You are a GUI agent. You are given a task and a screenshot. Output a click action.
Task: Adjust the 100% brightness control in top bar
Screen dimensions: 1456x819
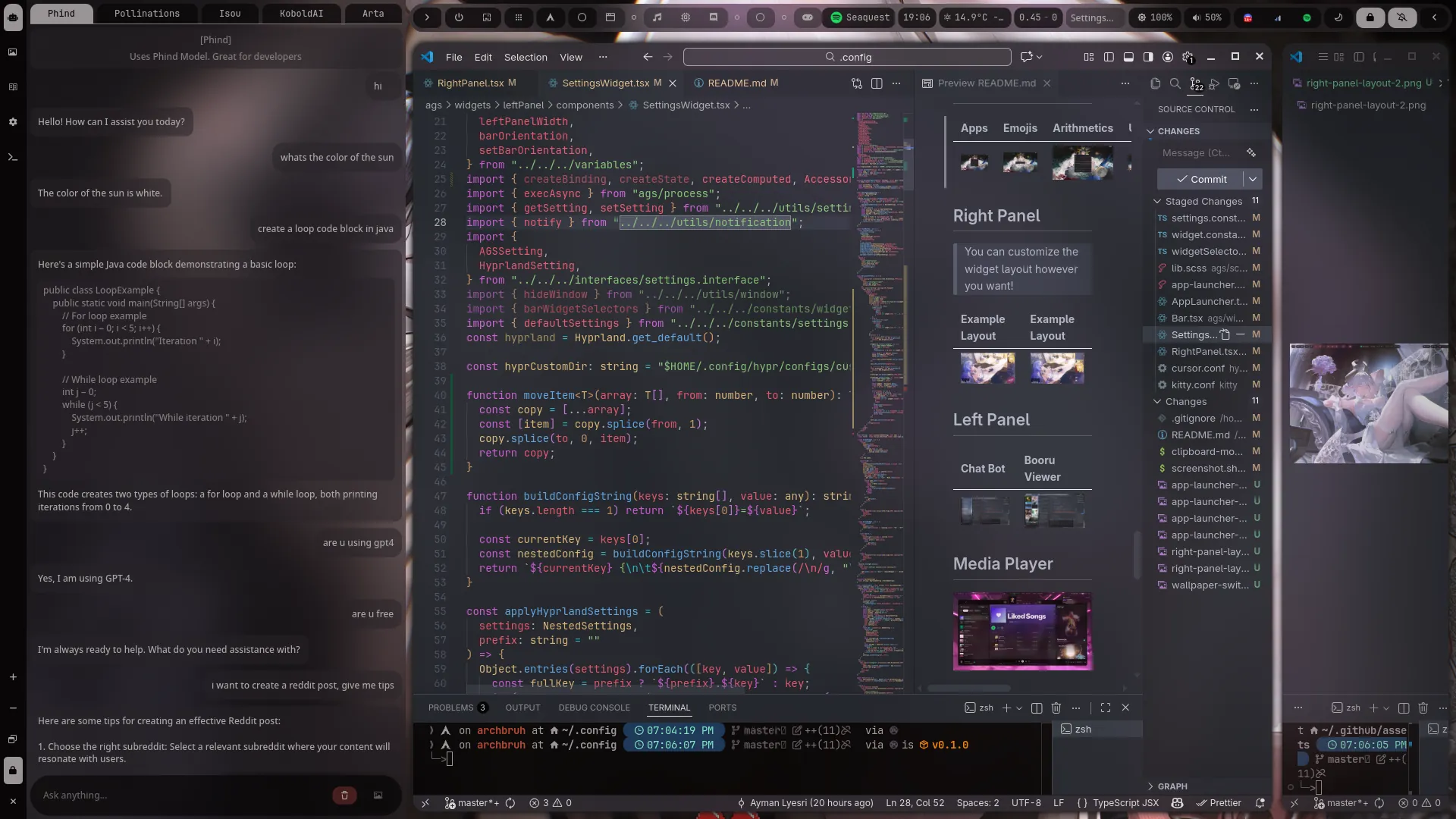[x=1155, y=17]
